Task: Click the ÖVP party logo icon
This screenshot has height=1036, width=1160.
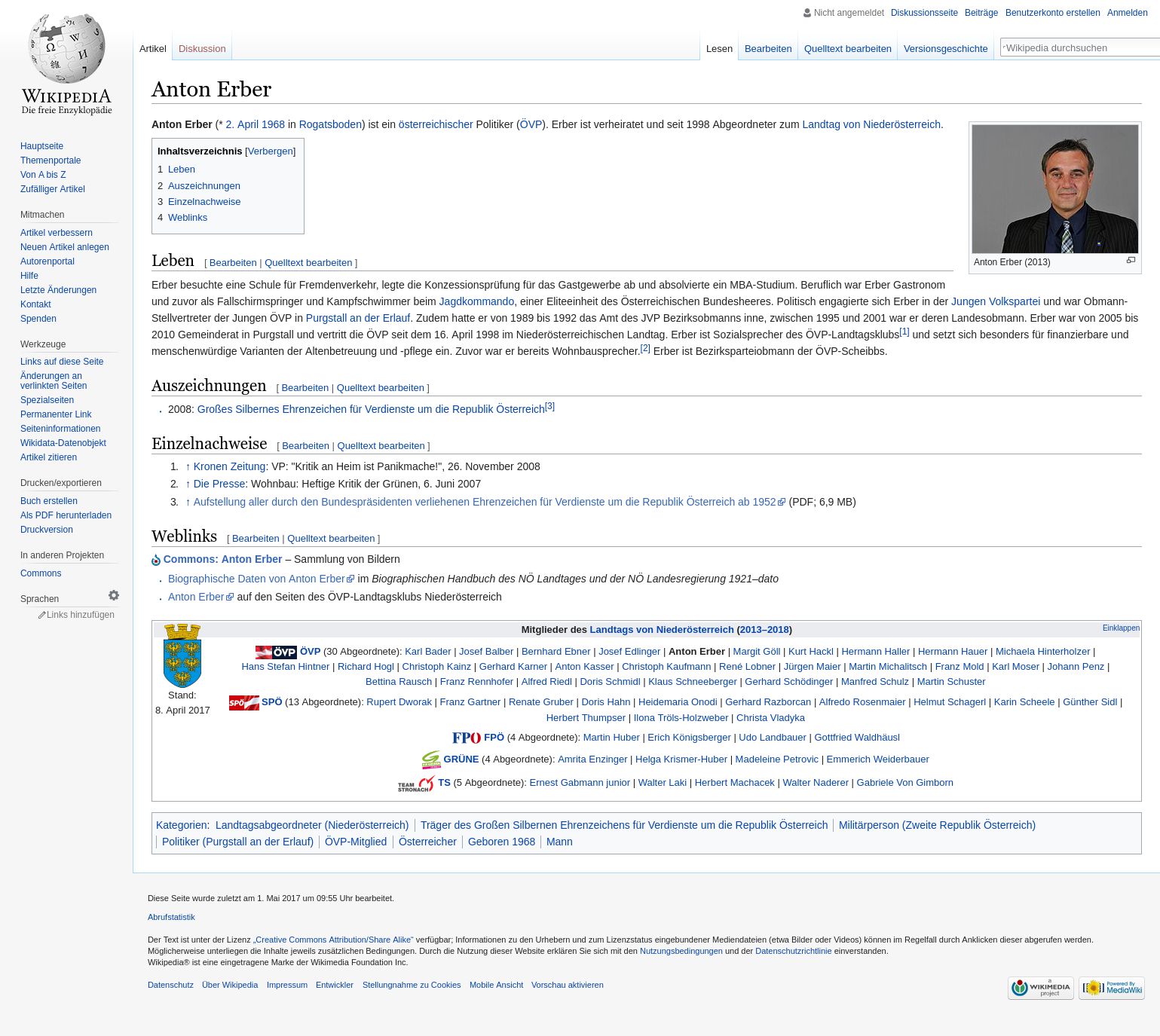Action: [276, 652]
